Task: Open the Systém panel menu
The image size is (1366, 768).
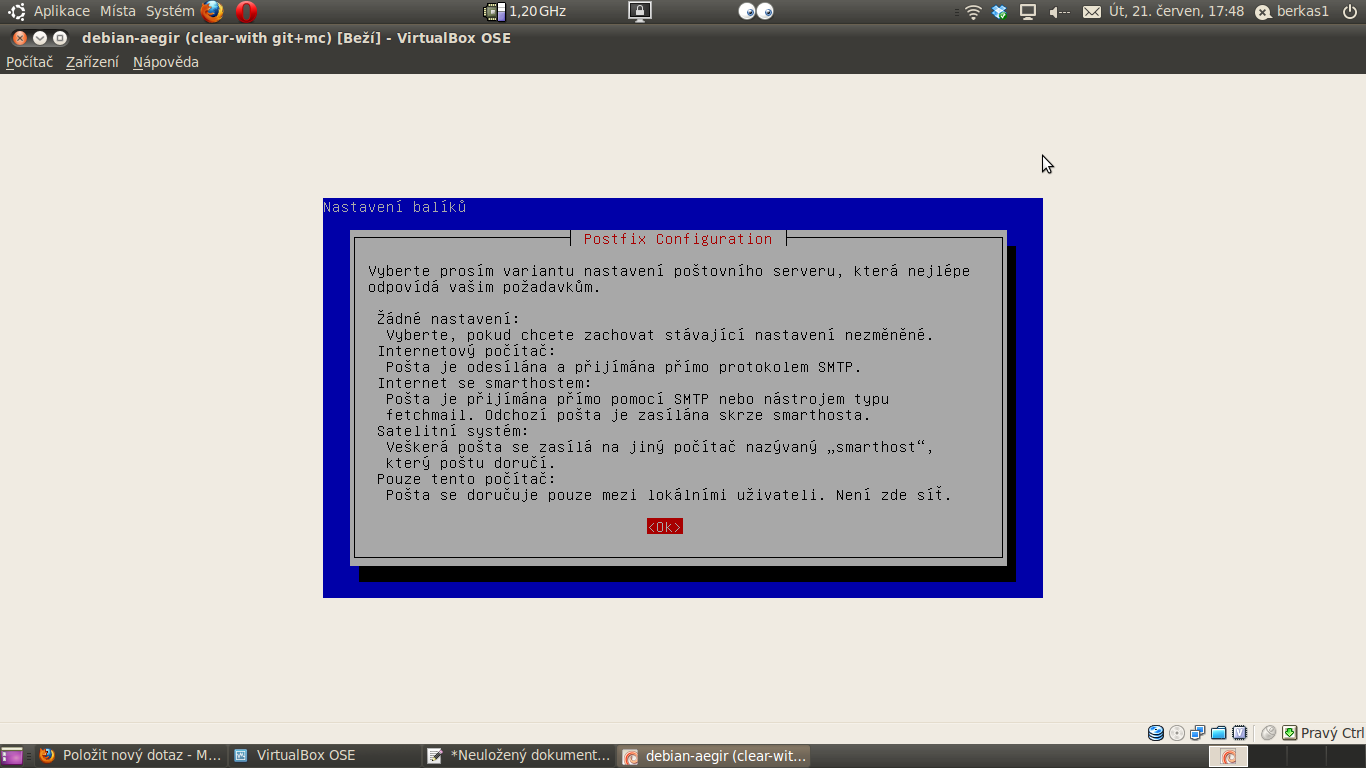Action: 170,11
